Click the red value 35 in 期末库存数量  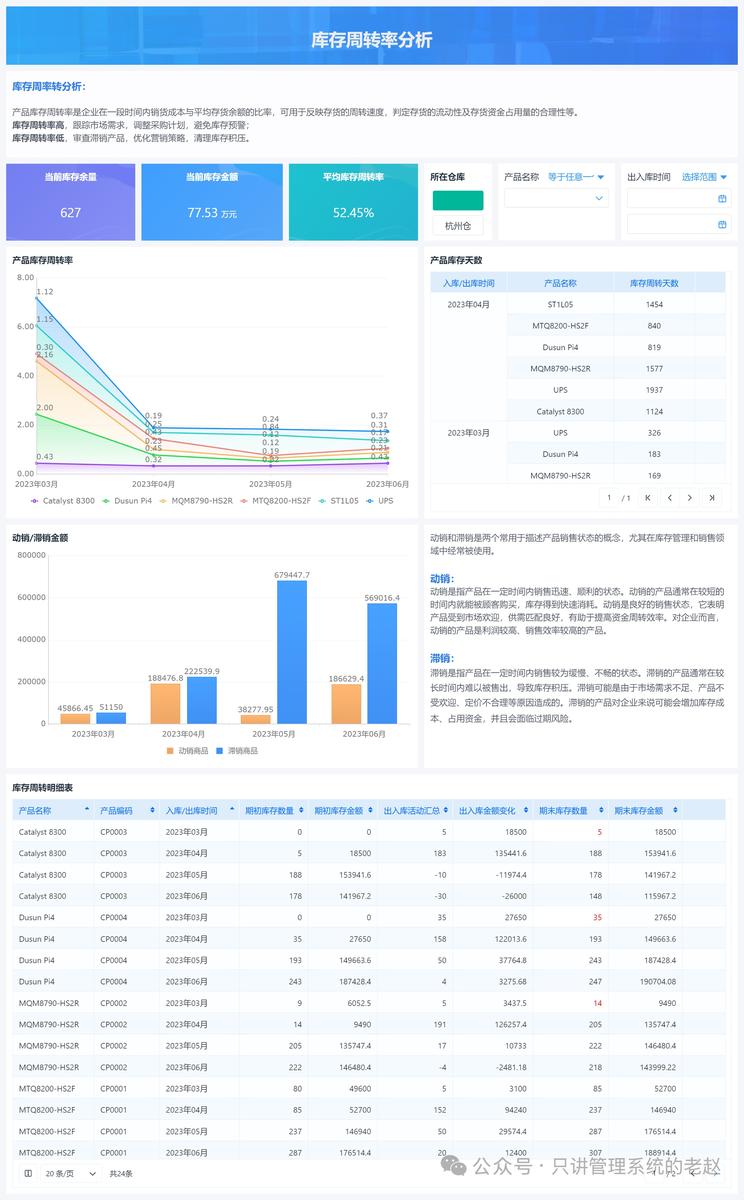(x=597, y=917)
